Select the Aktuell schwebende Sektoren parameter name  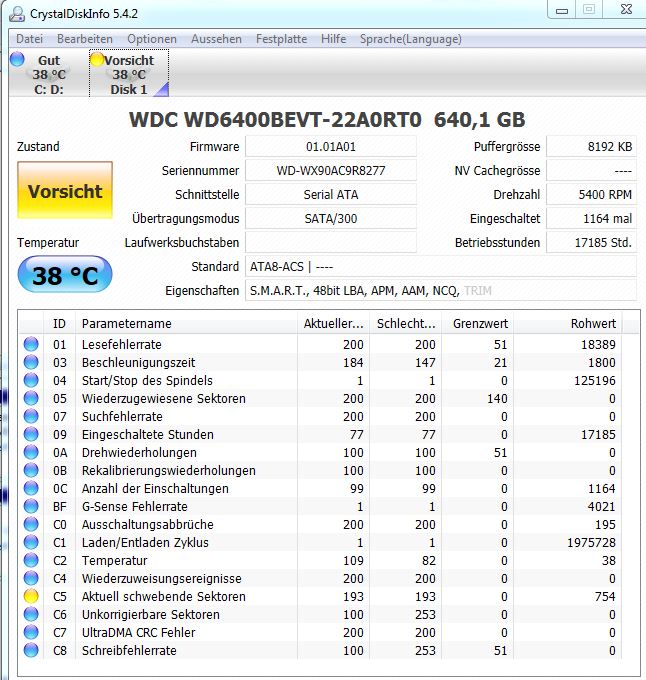click(164, 596)
